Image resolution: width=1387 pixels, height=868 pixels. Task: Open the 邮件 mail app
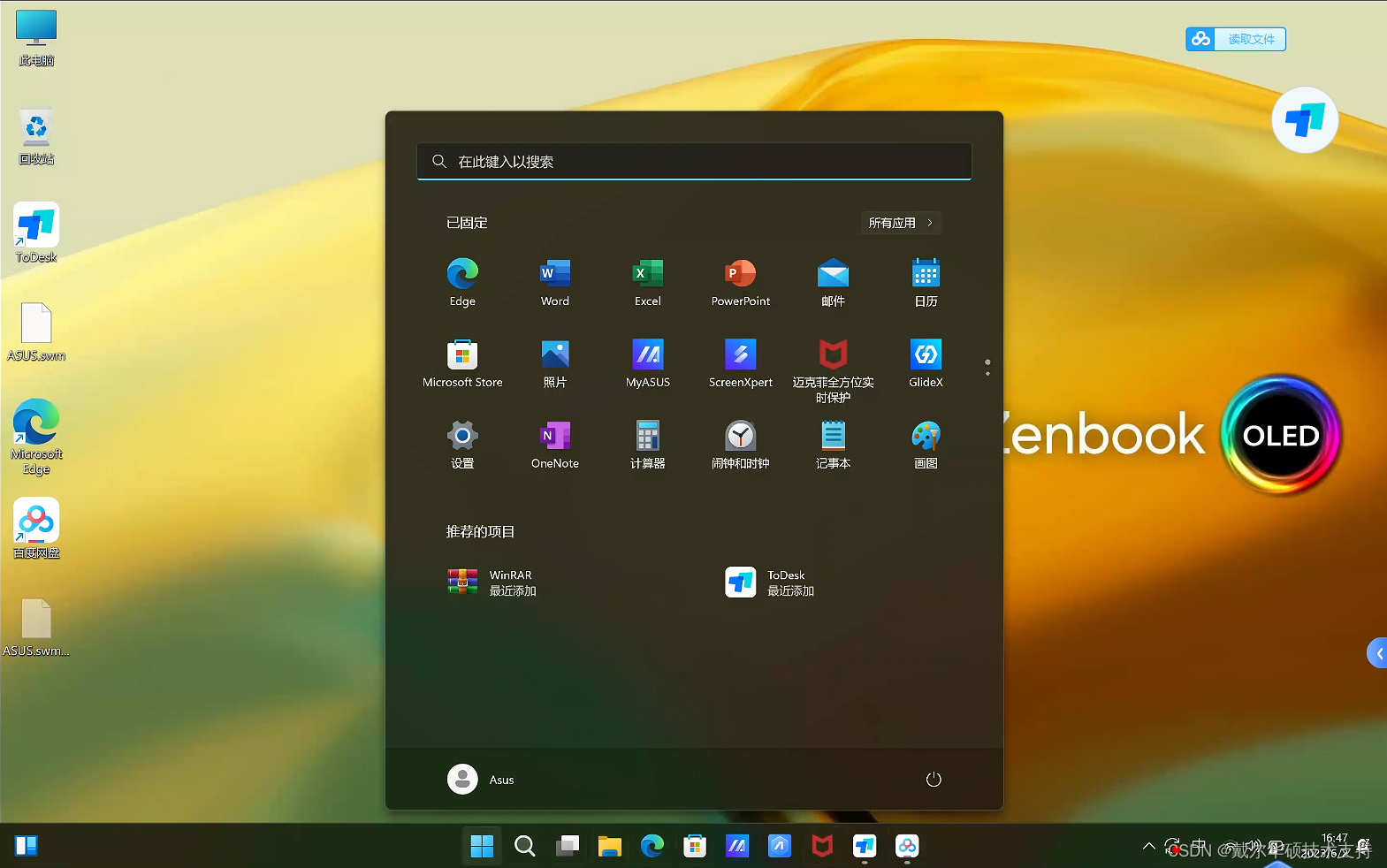[833, 283]
